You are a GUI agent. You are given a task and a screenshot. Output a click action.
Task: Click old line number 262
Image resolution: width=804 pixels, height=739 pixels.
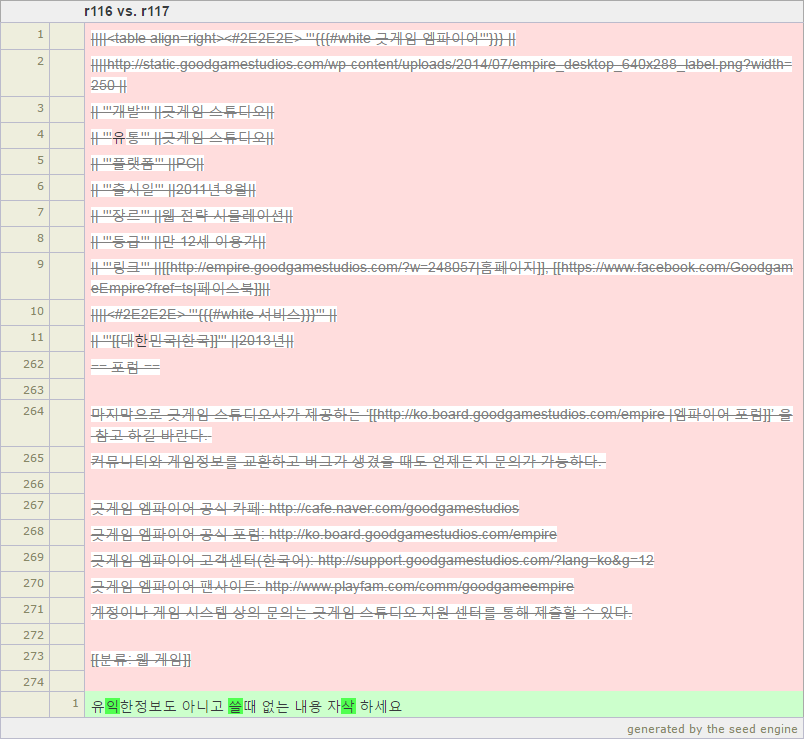point(33,364)
